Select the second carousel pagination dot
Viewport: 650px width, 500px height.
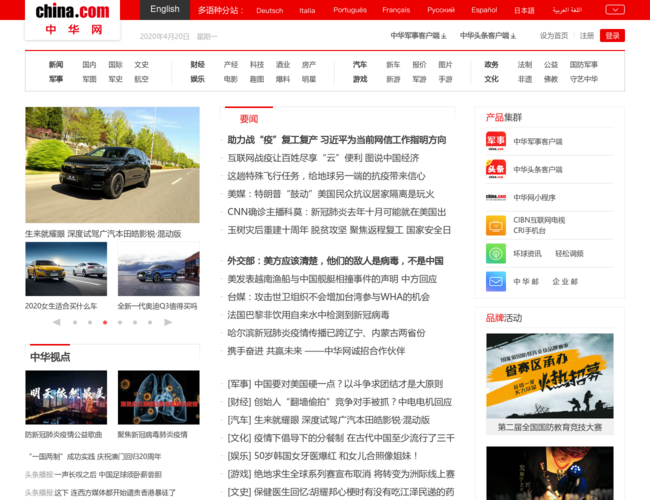tap(90, 322)
